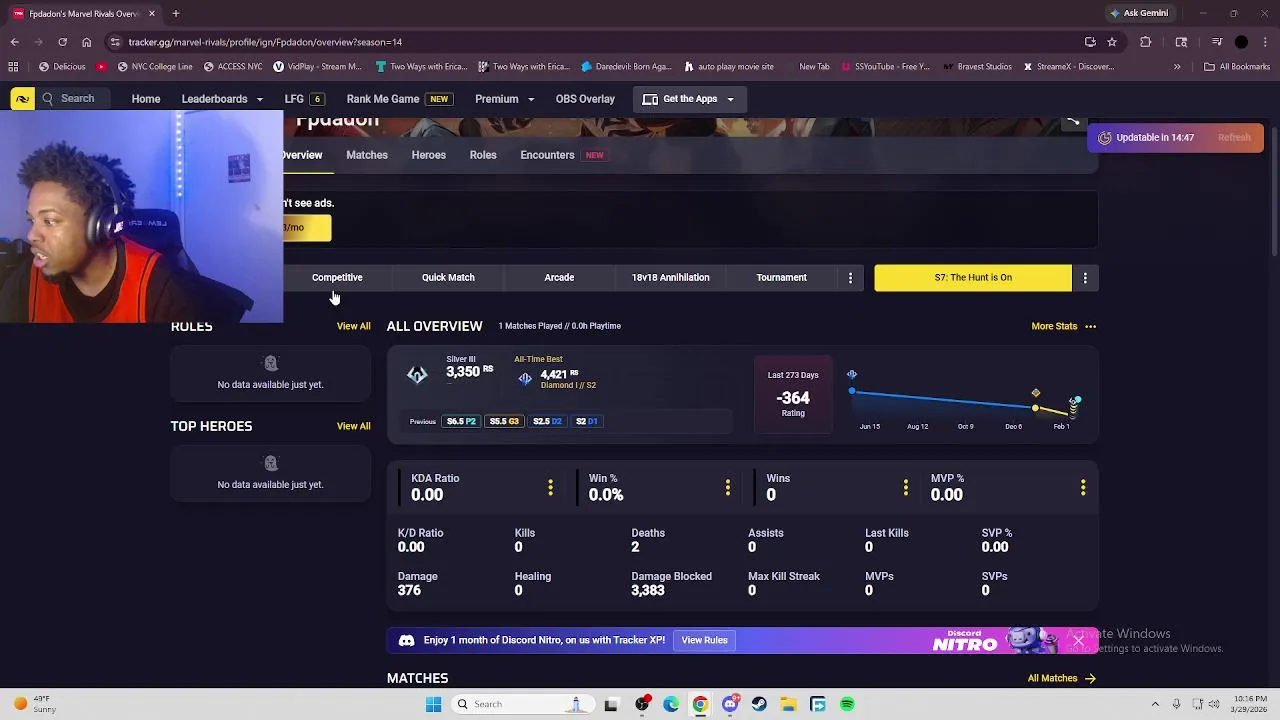Open the three-dot menu beside Wins
Image resolution: width=1280 pixels, height=720 pixels.
click(x=906, y=487)
